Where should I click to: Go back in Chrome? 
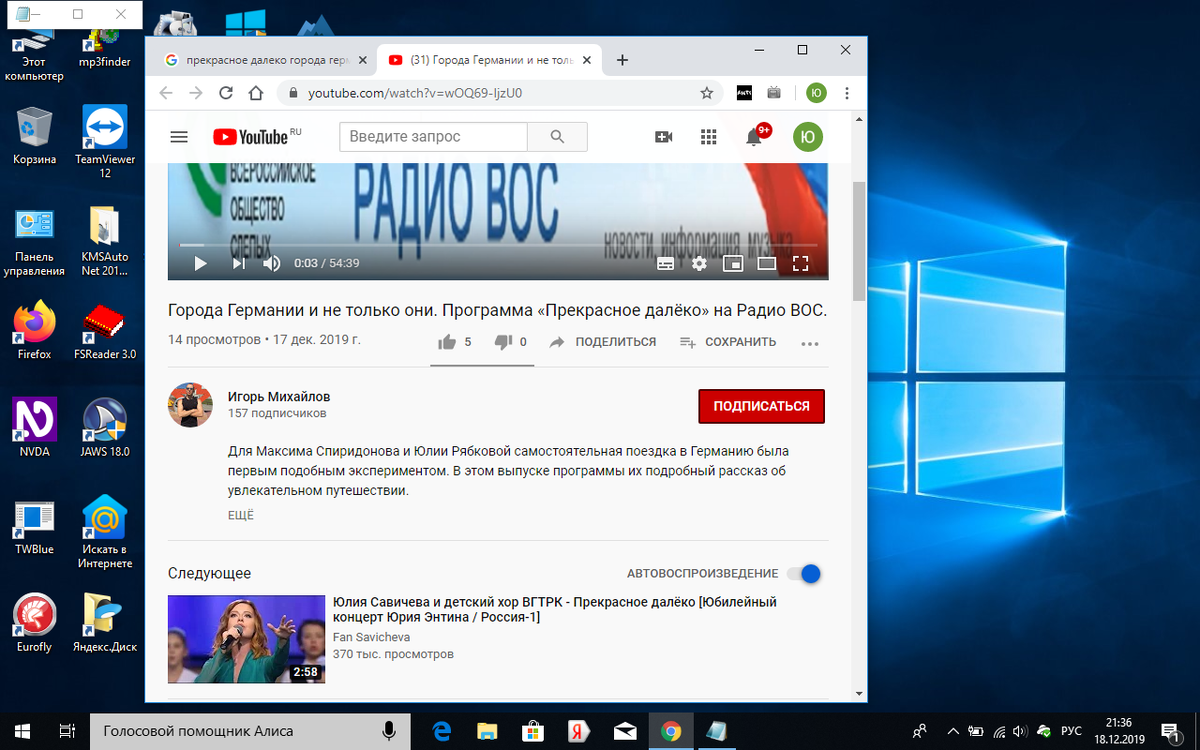(166, 93)
